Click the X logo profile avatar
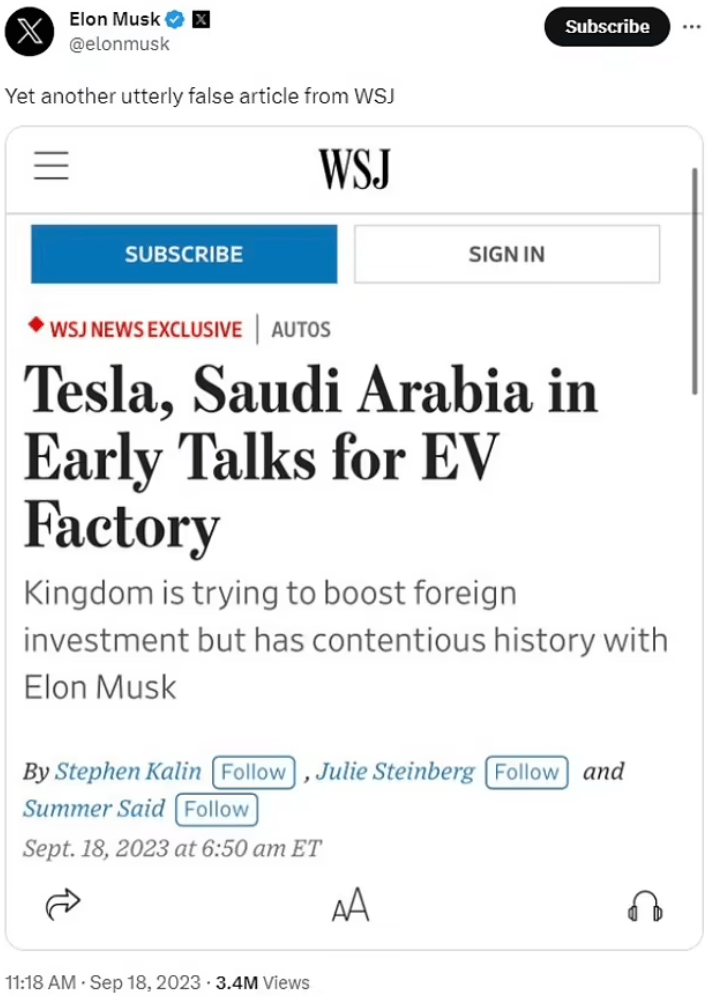Image resolution: width=717 pixels, height=997 pixels. (29, 31)
